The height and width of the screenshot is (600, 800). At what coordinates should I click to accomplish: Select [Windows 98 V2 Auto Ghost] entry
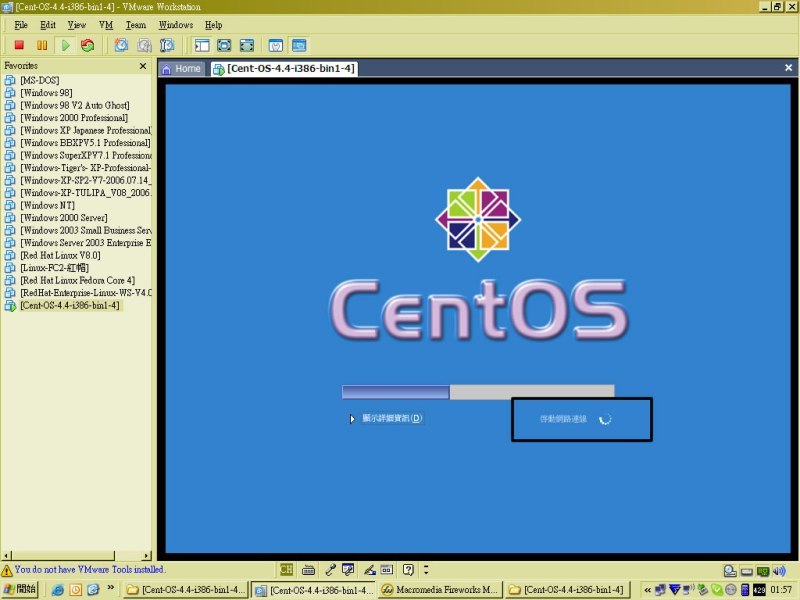pyautogui.click(x=74, y=105)
